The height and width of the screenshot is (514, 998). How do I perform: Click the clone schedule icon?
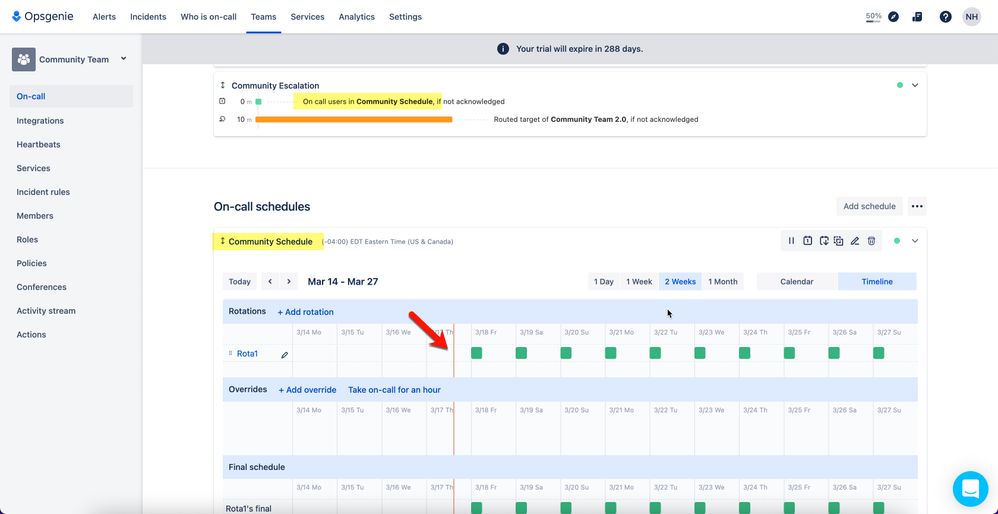pyautogui.click(x=838, y=240)
